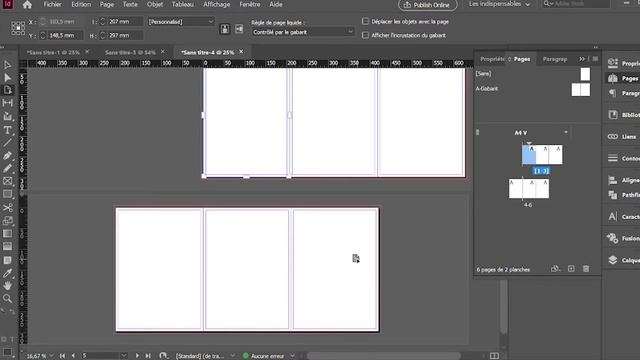Select the Zoom magnifier tool

point(7,299)
